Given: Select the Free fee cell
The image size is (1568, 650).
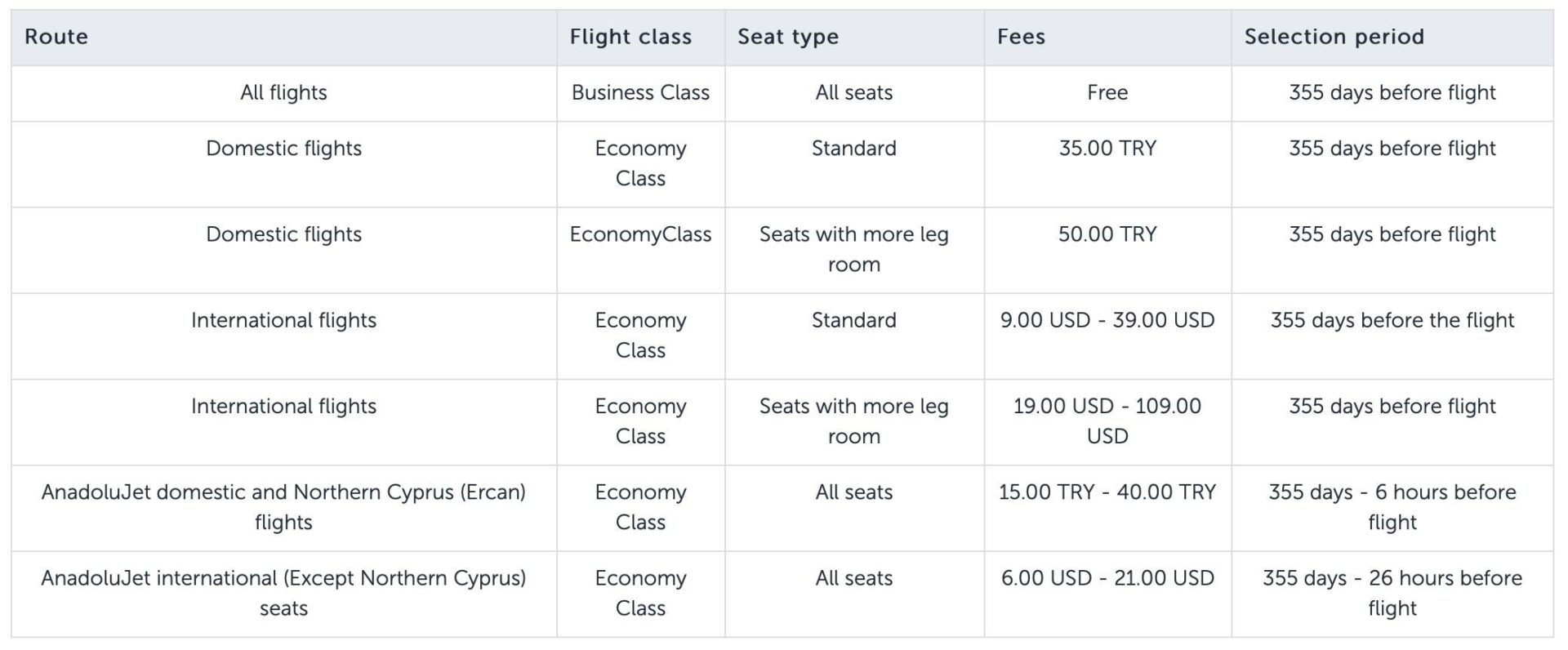Looking at the screenshot, I should [x=1107, y=93].
